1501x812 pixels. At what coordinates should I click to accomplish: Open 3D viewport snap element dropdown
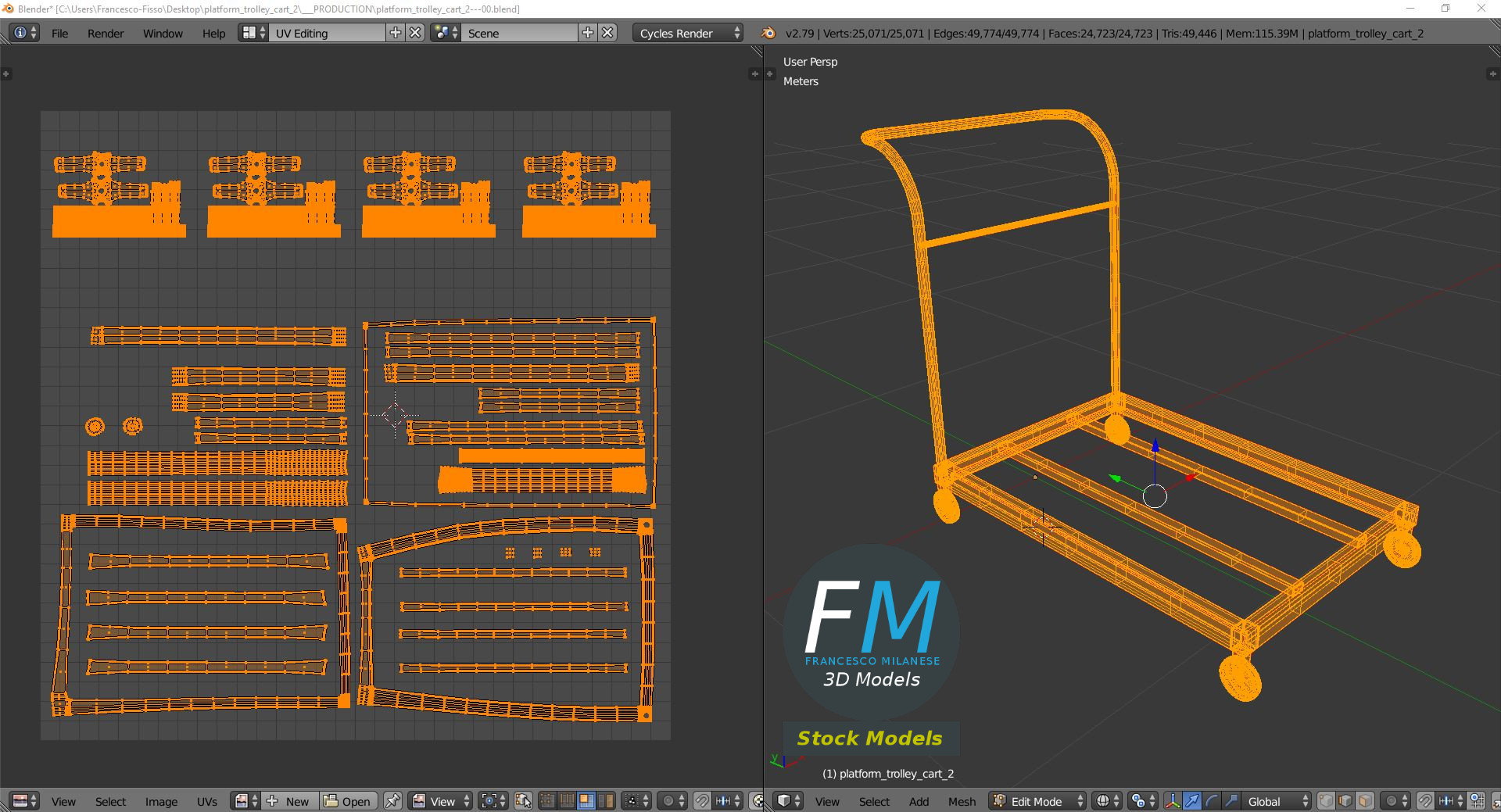1450,801
